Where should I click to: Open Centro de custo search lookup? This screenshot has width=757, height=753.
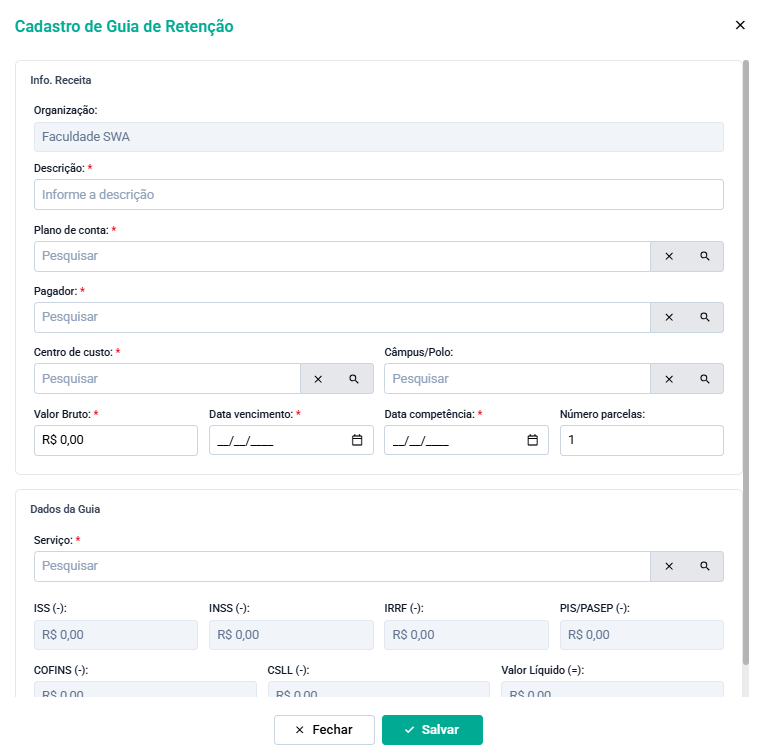point(354,379)
